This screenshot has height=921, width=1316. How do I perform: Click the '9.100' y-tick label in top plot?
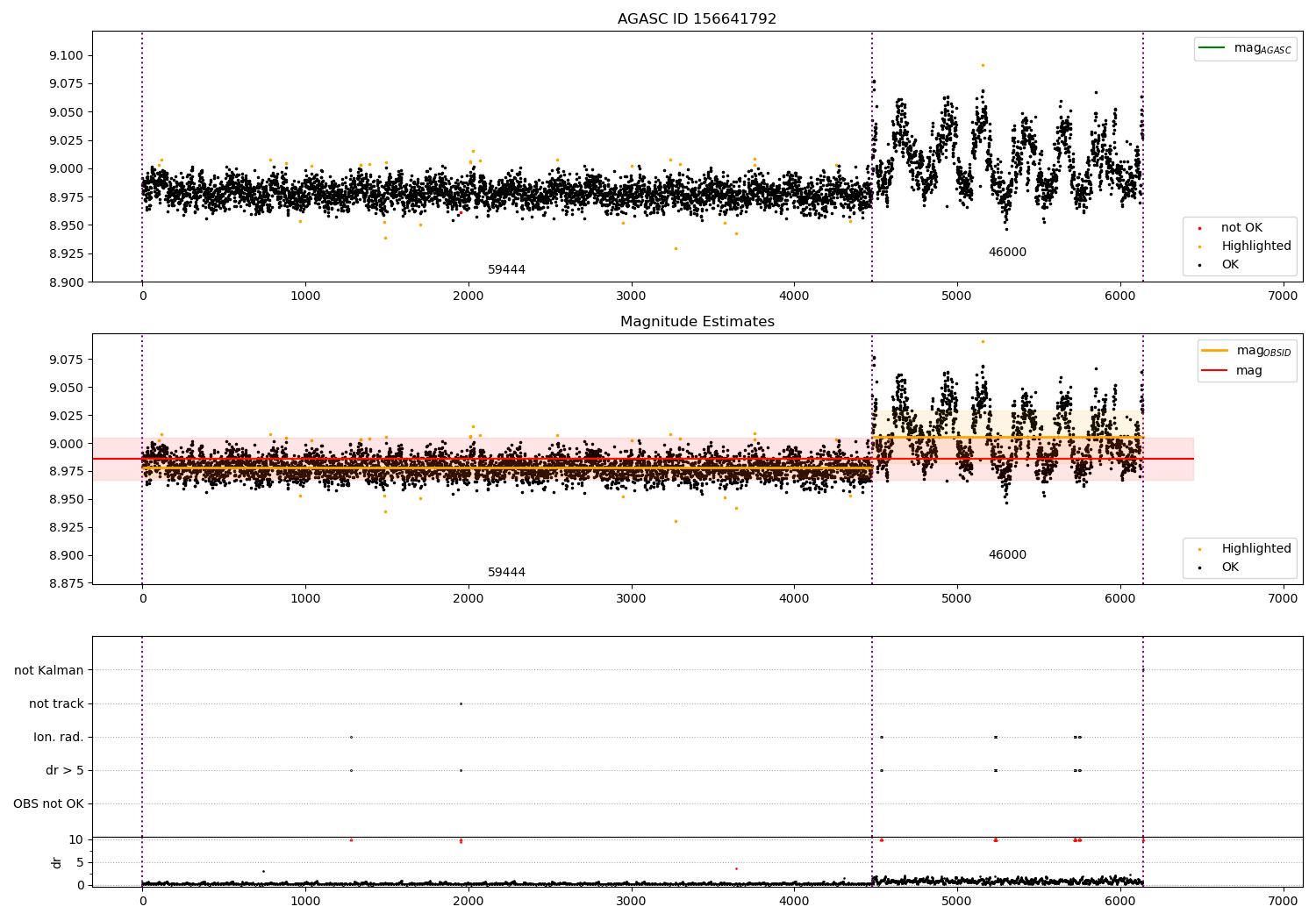(67, 55)
